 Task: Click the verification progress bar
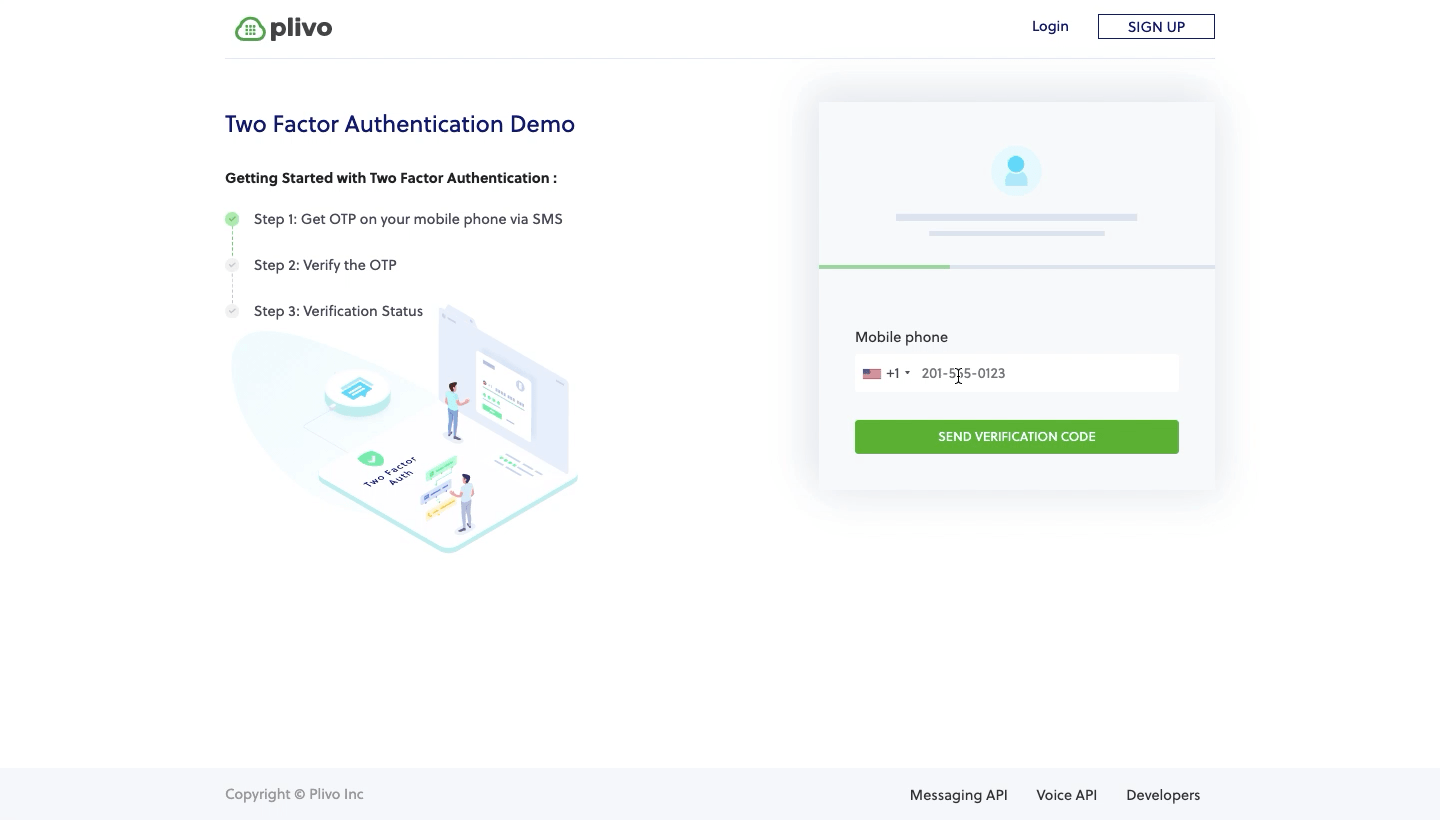[1017, 267]
